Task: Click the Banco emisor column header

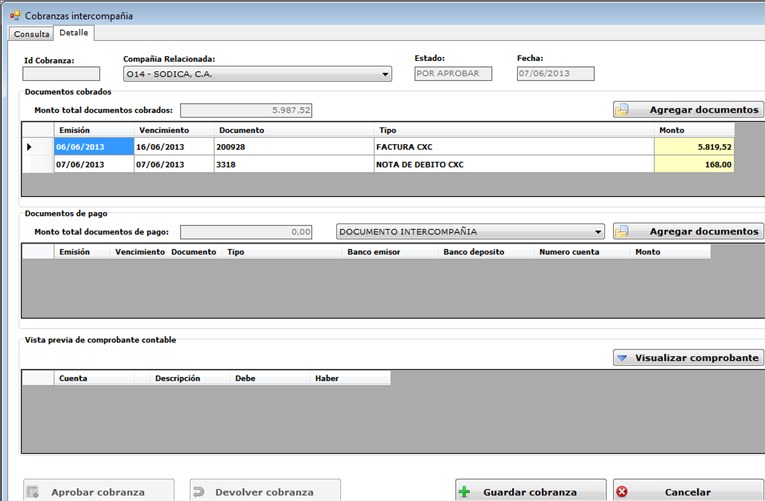Action: point(390,252)
